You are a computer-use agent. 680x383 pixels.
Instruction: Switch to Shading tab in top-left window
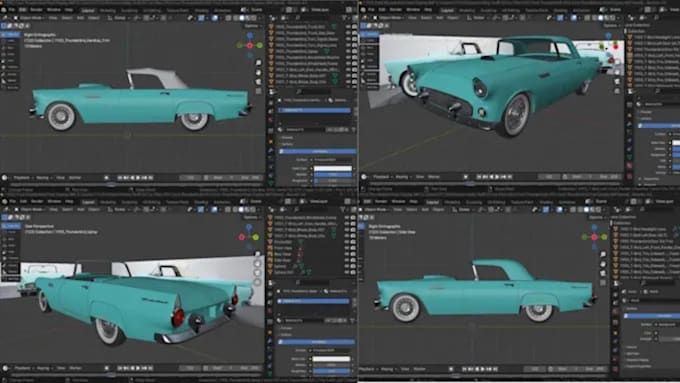point(201,10)
